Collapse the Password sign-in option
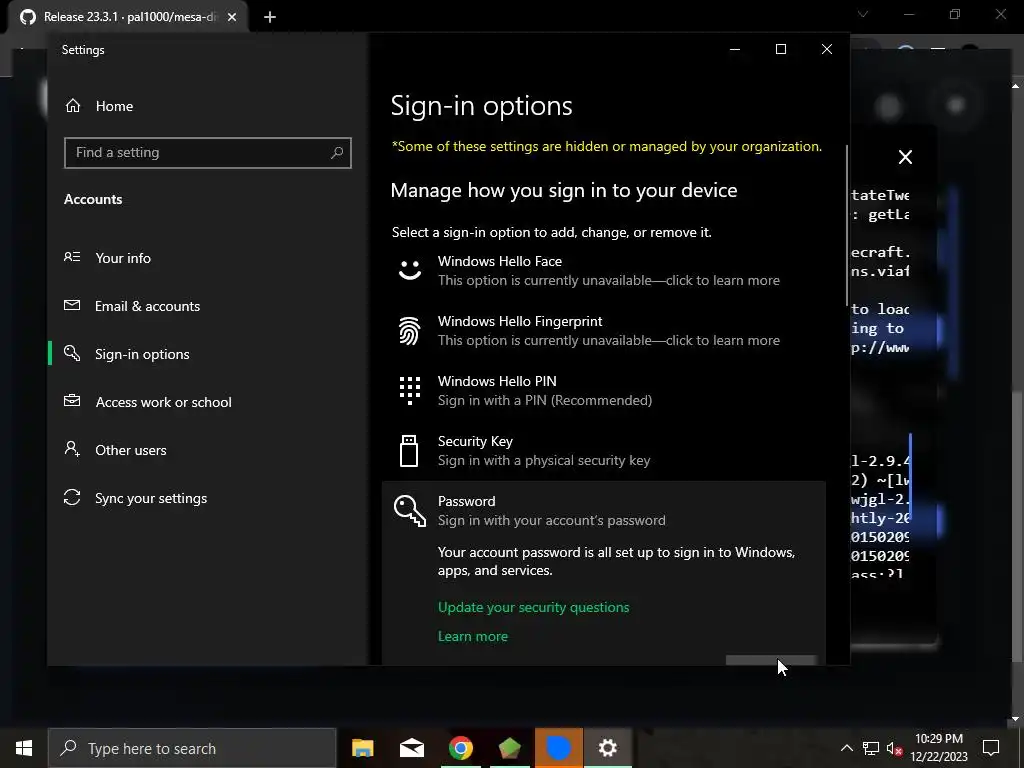 (603, 511)
